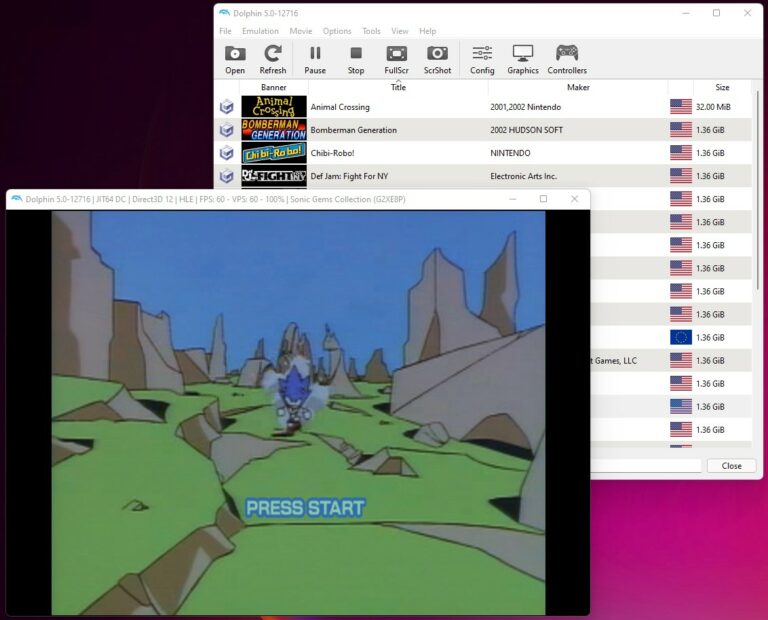
Task: Select the Animal Crossing banner thumbnail
Action: tap(274, 107)
